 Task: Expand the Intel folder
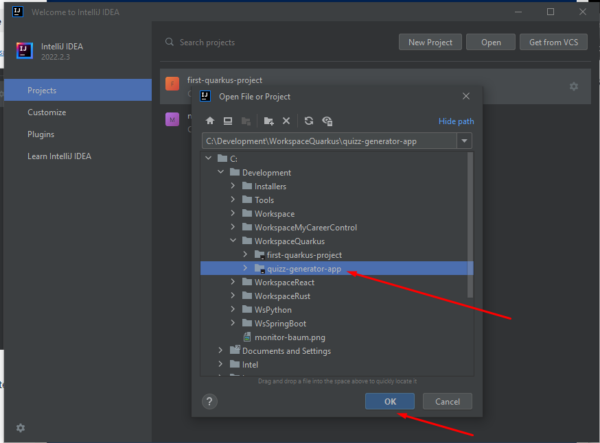pos(220,364)
